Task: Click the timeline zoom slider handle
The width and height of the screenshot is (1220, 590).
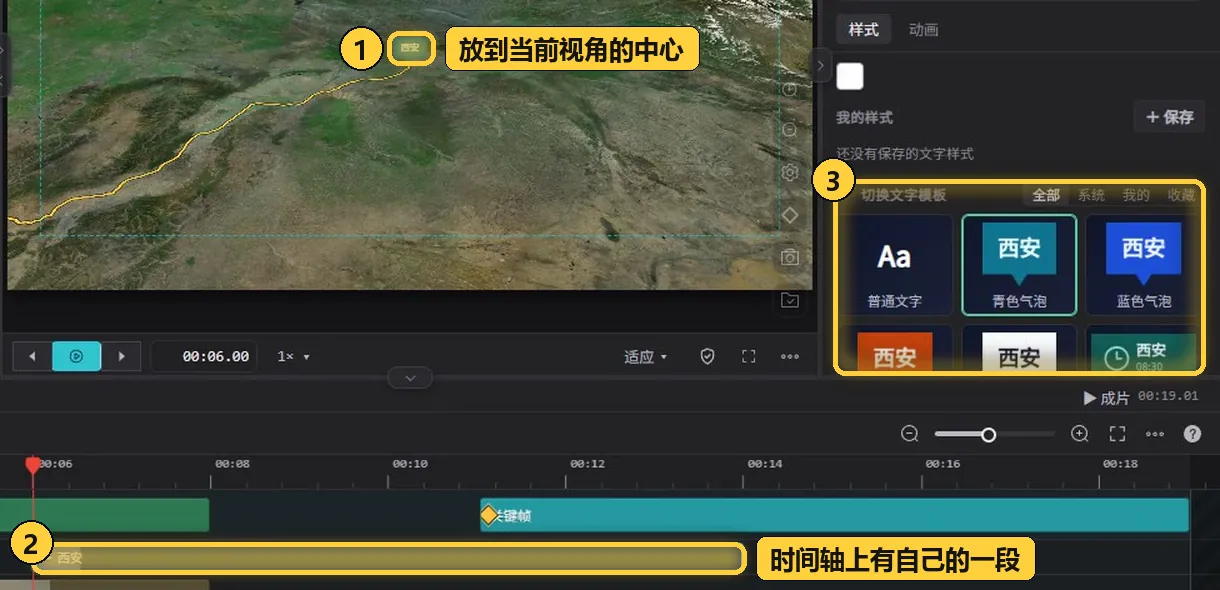Action: click(x=989, y=434)
